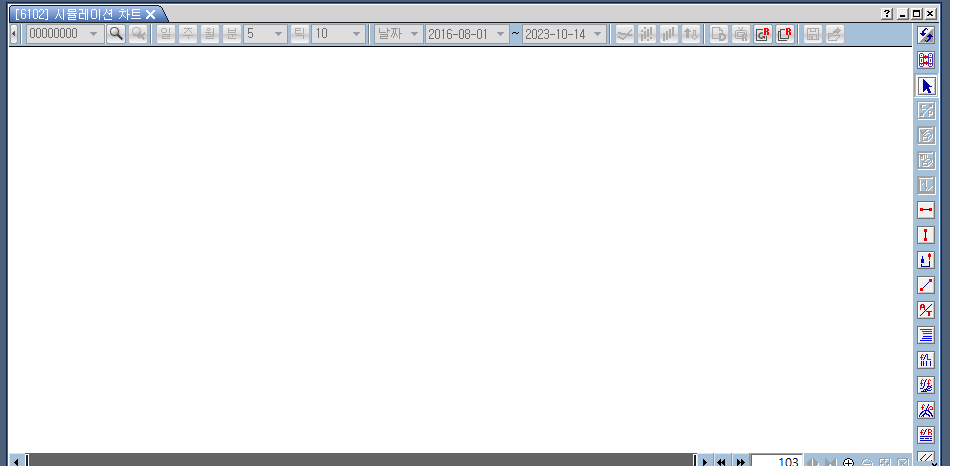
Task: Expand the 날짜 date type dropdown
Action: coord(414,34)
